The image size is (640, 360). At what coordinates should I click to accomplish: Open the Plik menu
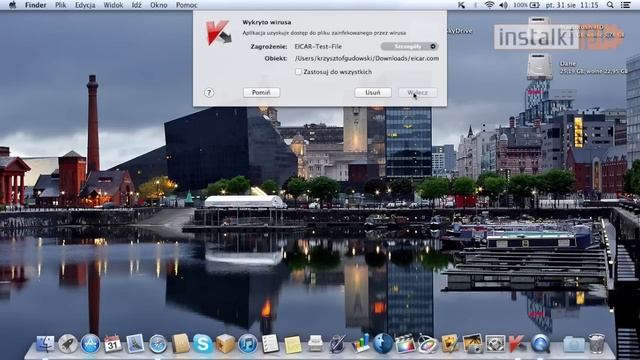click(x=61, y=5)
